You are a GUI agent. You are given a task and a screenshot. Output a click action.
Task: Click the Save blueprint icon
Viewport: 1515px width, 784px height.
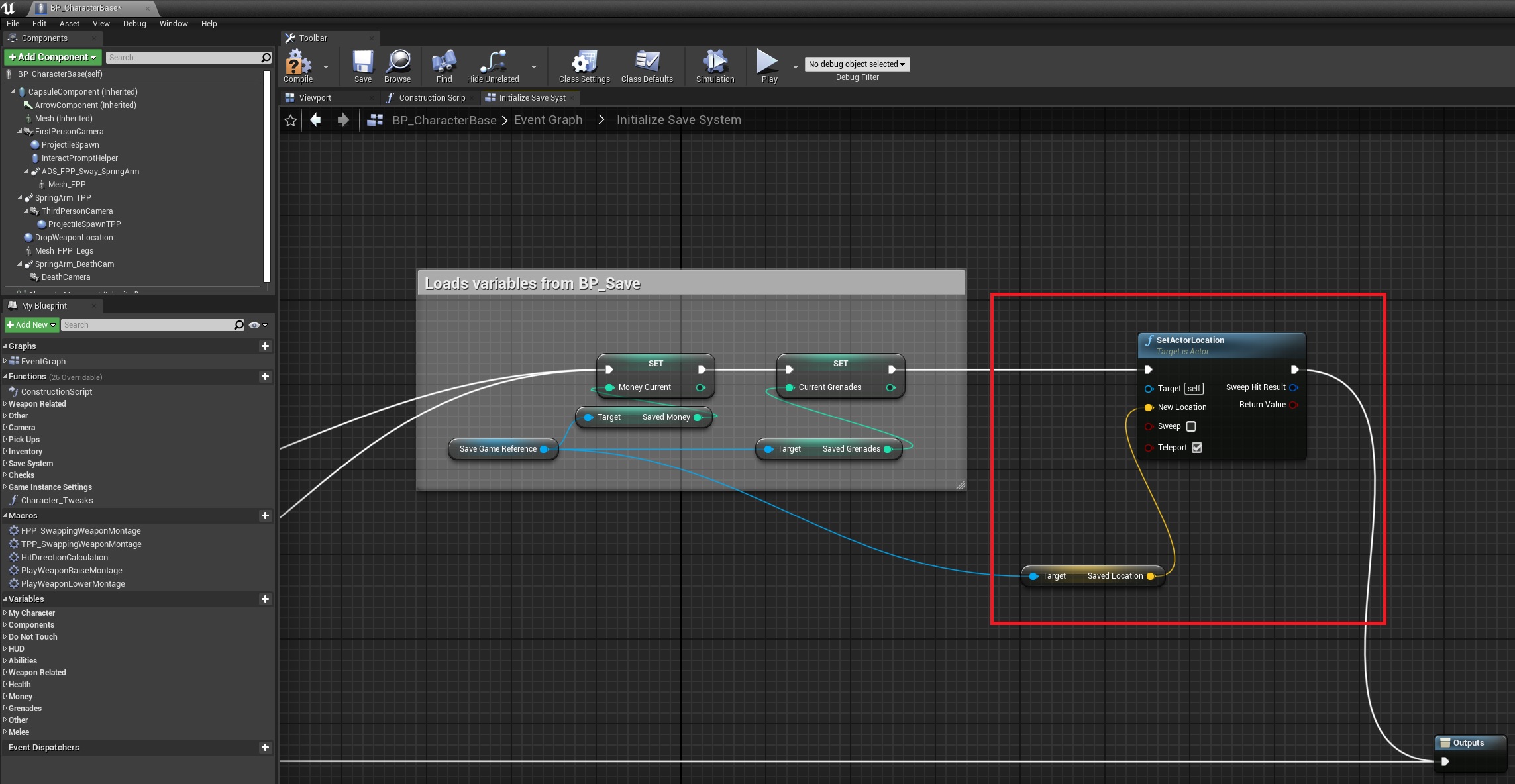[362, 63]
